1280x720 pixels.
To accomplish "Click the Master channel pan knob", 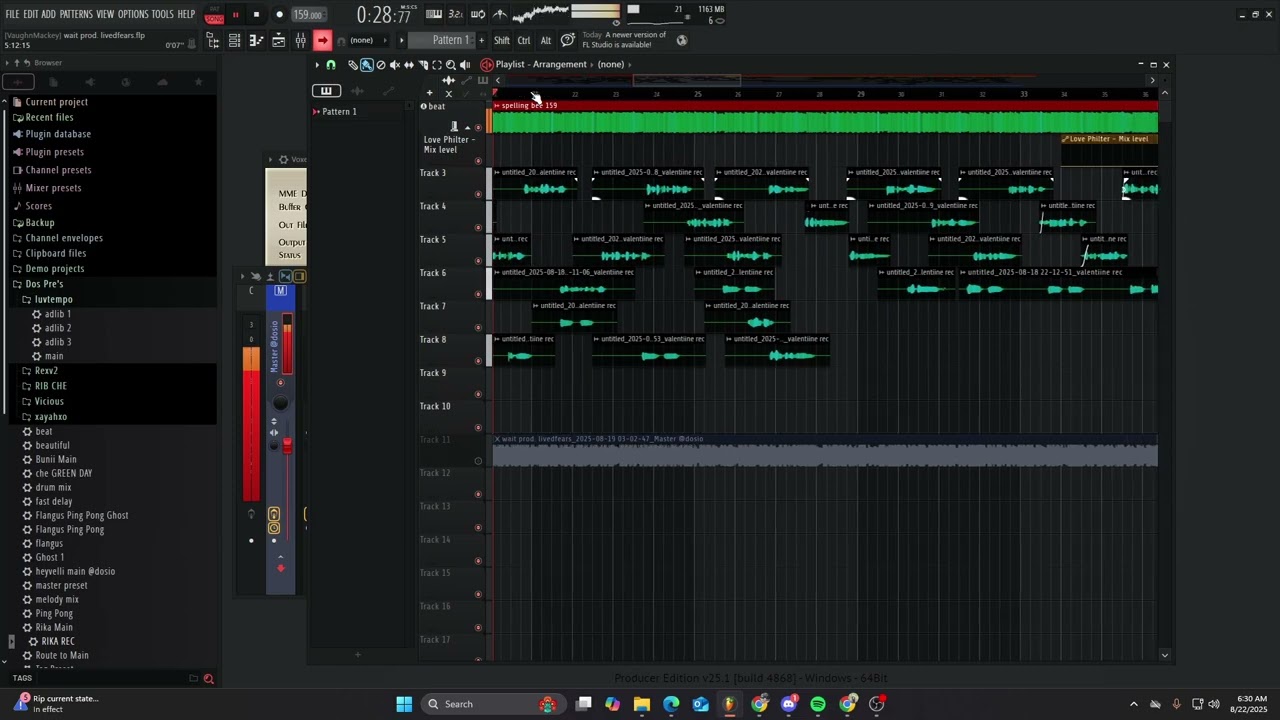I will (x=281, y=403).
